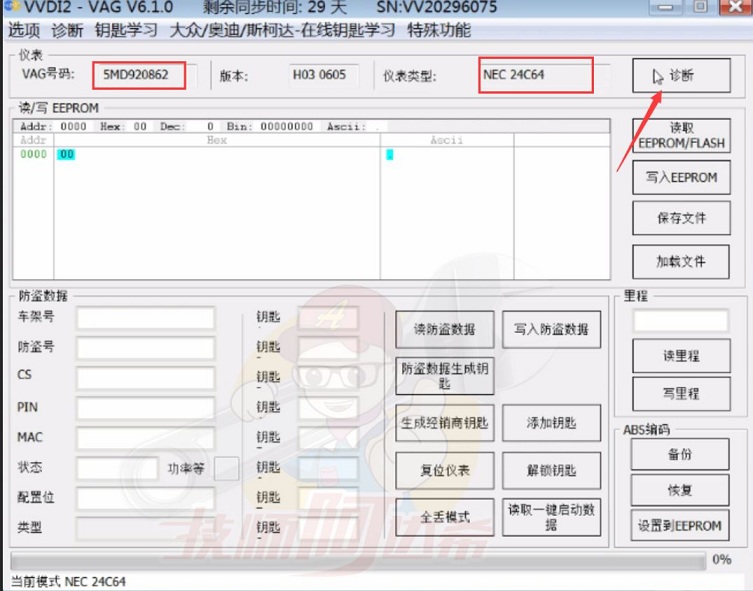The width and height of the screenshot is (753, 591).
Task: Click into the PIN text field
Action: pyautogui.click(x=146, y=408)
